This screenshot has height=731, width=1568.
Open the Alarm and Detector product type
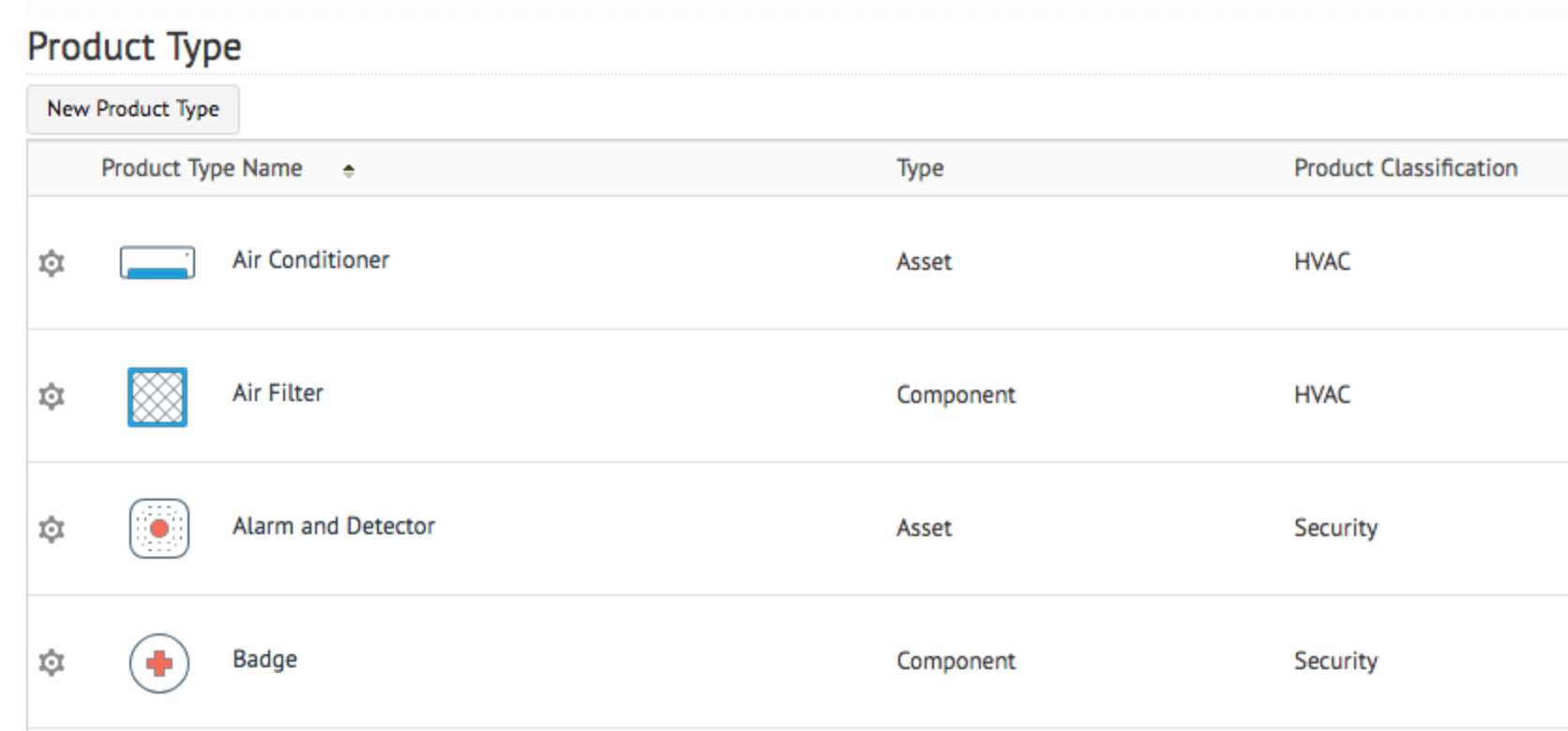click(334, 527)
